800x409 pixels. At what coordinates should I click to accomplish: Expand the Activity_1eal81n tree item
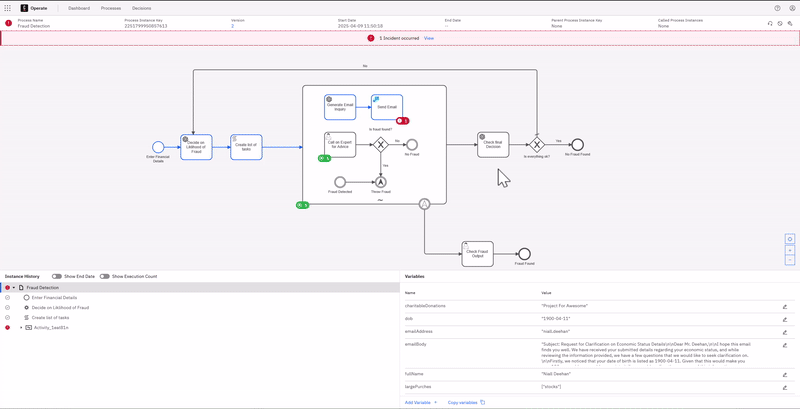[x=20, y=327]
